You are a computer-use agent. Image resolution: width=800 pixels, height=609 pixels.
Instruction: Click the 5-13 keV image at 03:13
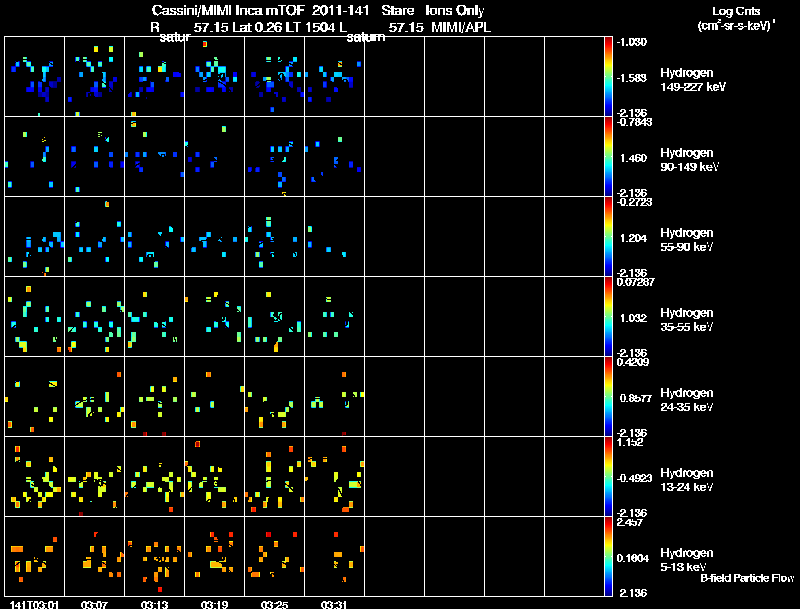(x=155, y=556)
